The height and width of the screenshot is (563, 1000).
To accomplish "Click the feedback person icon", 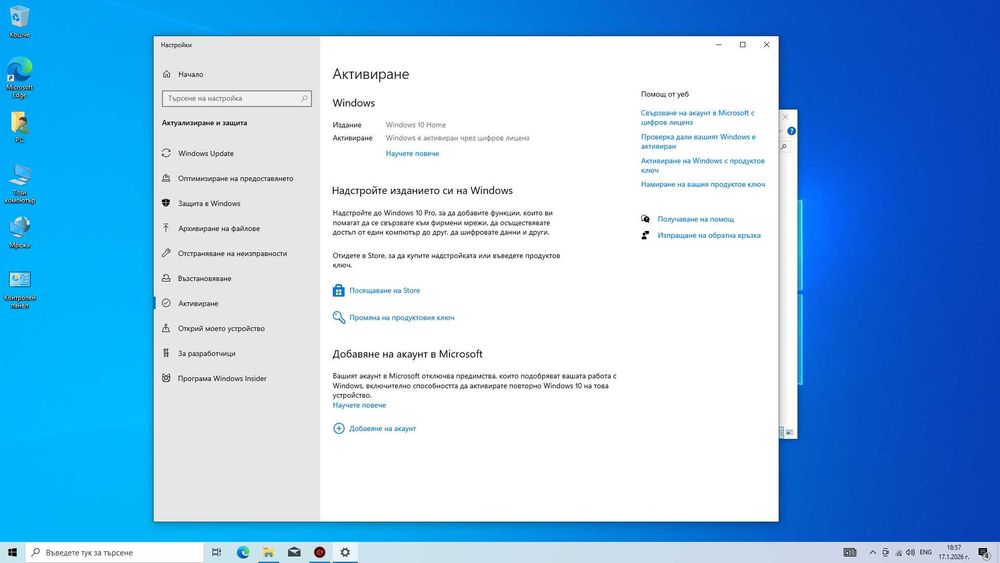I will 645,235.
